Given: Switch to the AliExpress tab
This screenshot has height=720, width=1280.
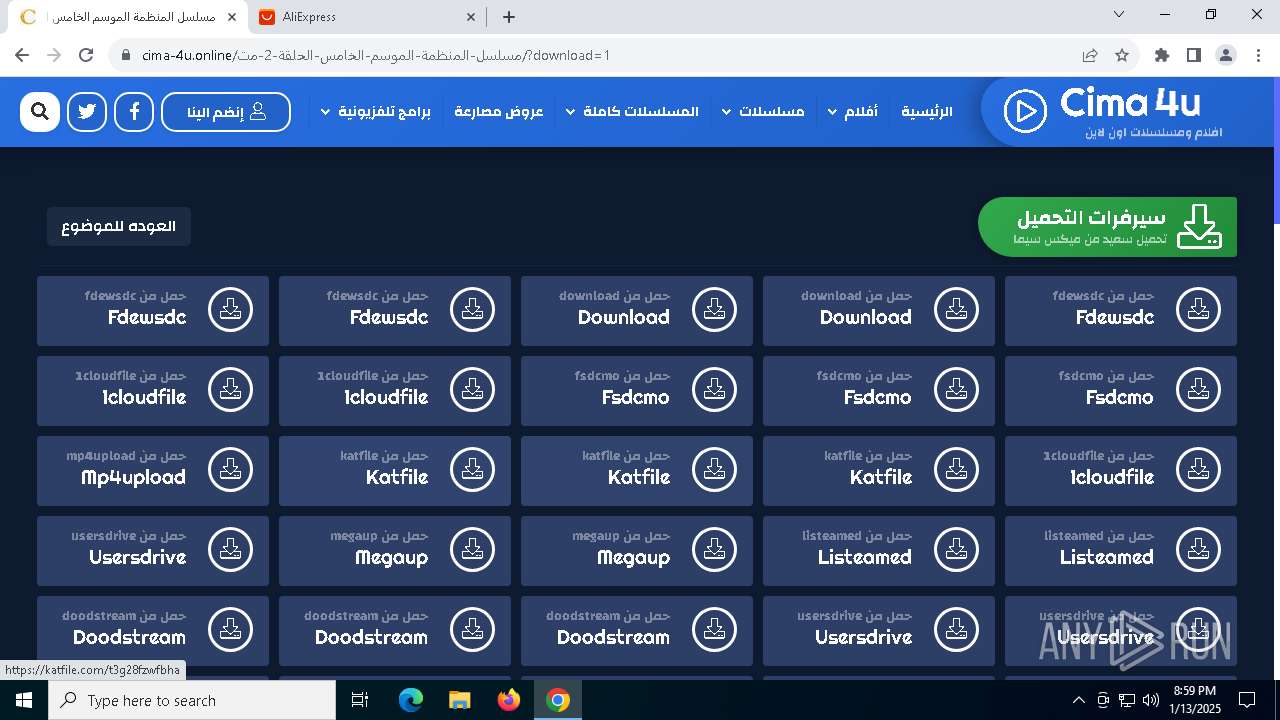Looking at the screenshot, I should coord(366,16).
